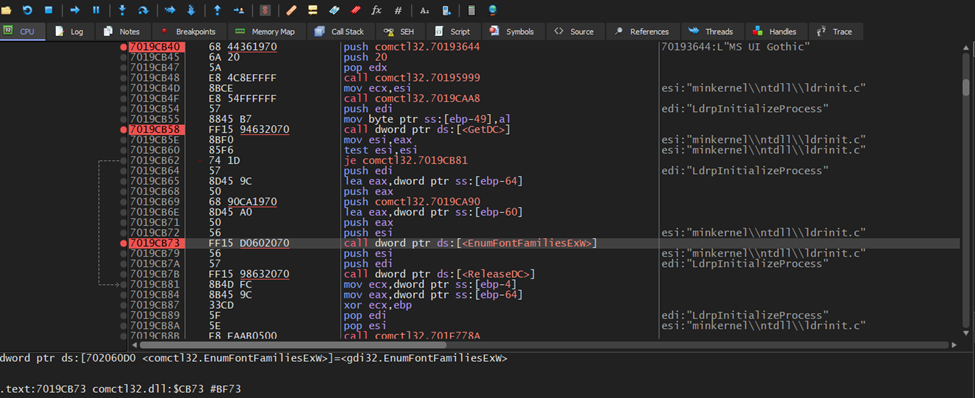
Task: Set breakpoint bullet at address 7019CB81
Action: pos(124,284)
